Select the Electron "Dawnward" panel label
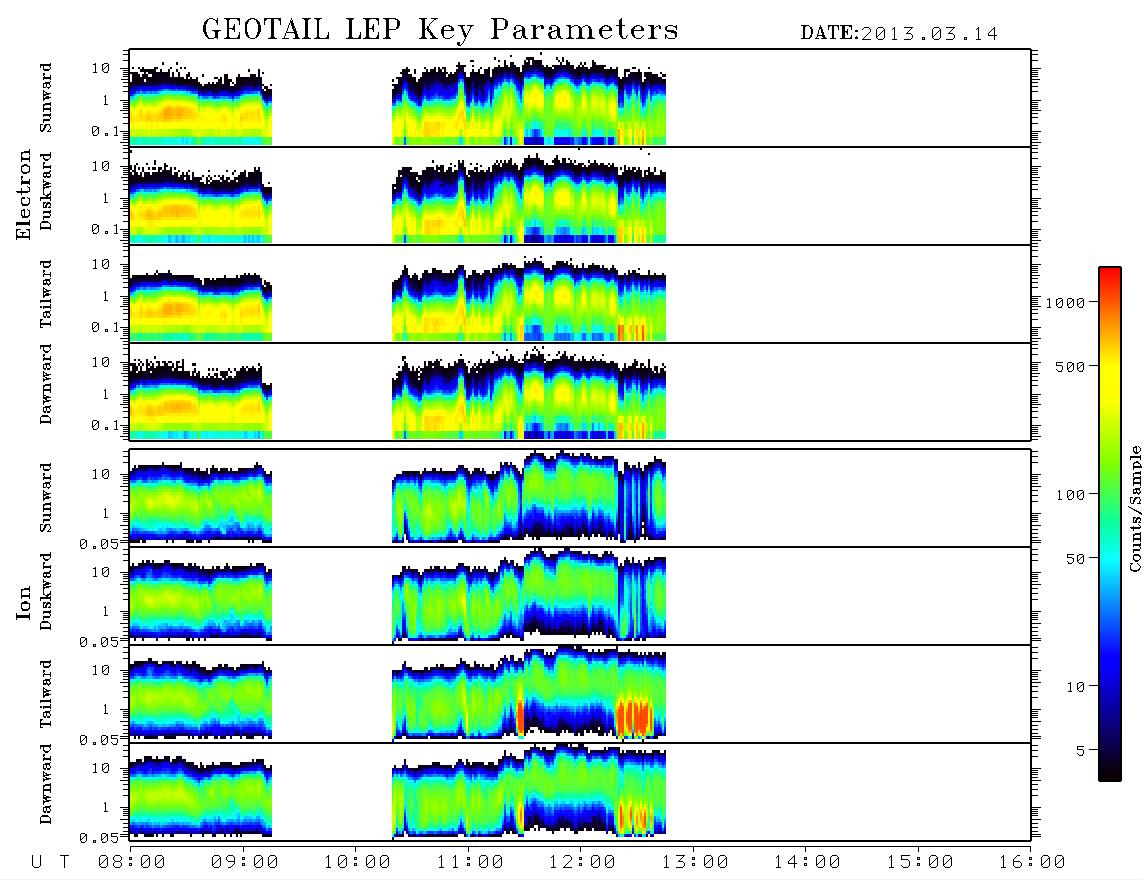The width and height of the screenshot is (1142, 880). [46, 384]
